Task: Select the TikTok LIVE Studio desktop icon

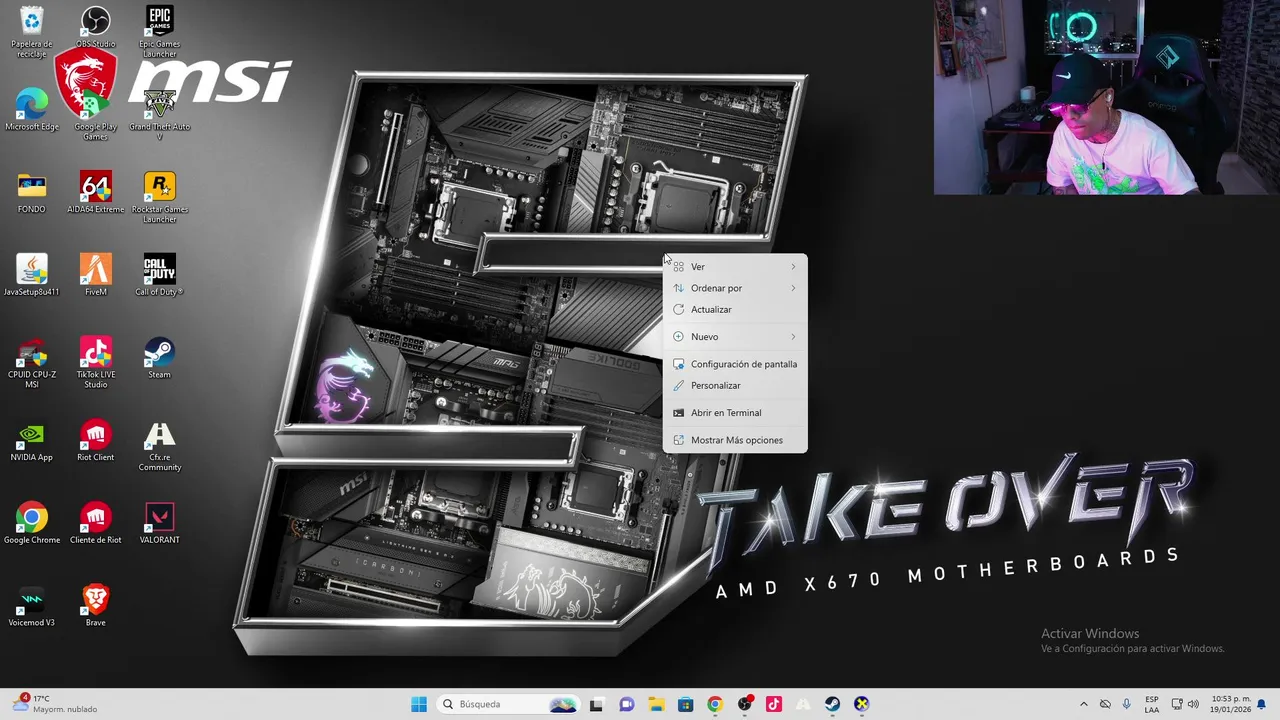Action: 95,362
